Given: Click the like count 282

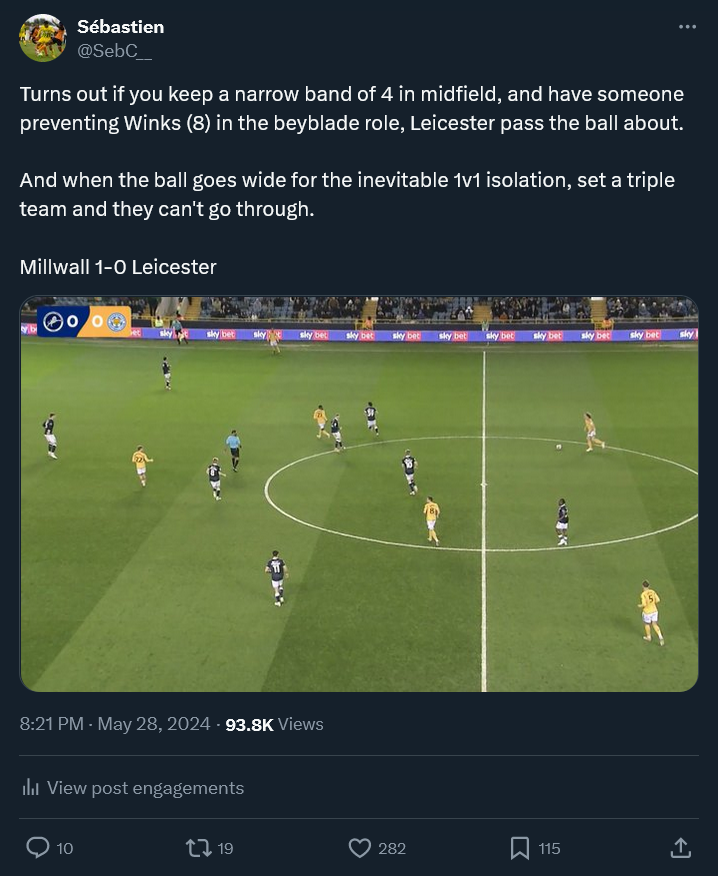Looking at the screenshot, I should pos(392,849).
